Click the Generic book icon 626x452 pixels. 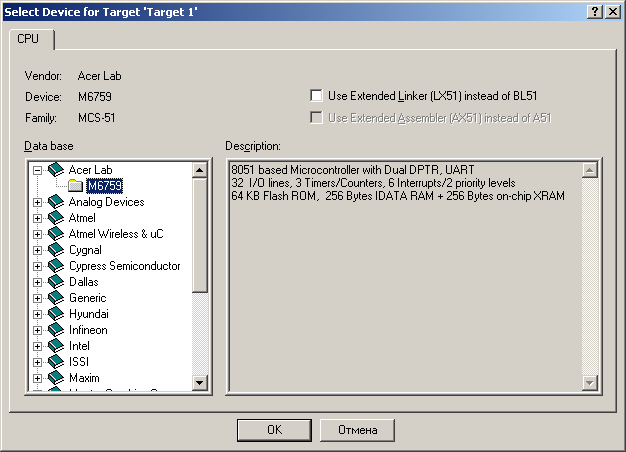coord(56,297)
